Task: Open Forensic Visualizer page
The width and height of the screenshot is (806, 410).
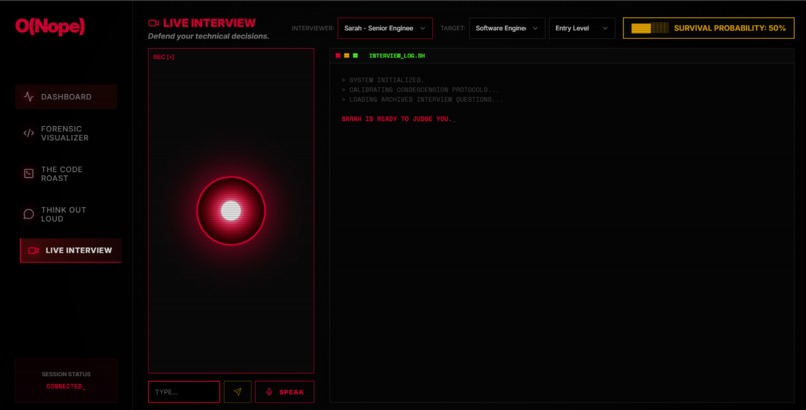Action: pos(66,133)
